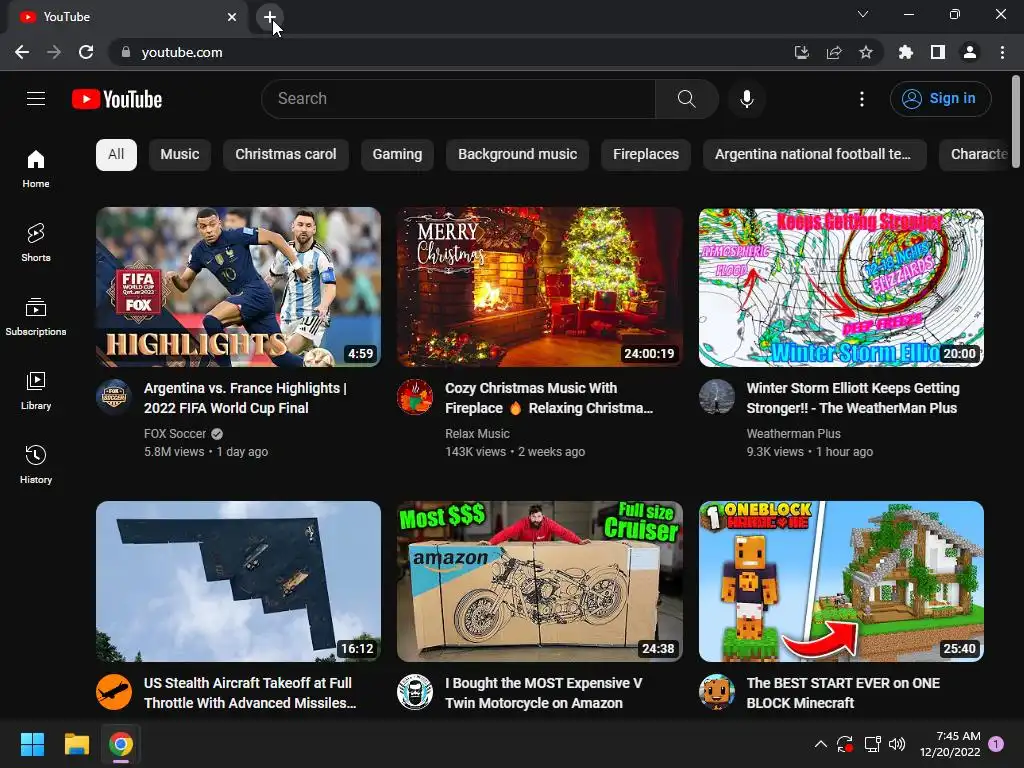
Task: Click the install app icon in address bar
Action: (801, 52)
